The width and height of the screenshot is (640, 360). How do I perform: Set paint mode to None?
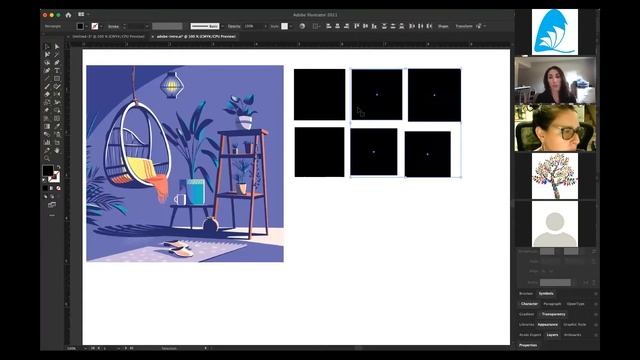click(59, 188)
